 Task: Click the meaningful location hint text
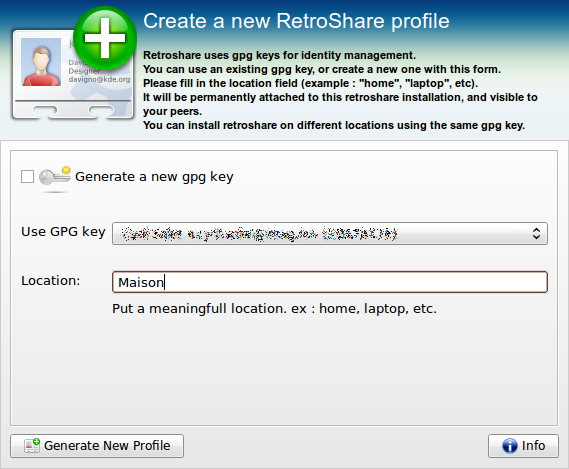click(274, 309)
